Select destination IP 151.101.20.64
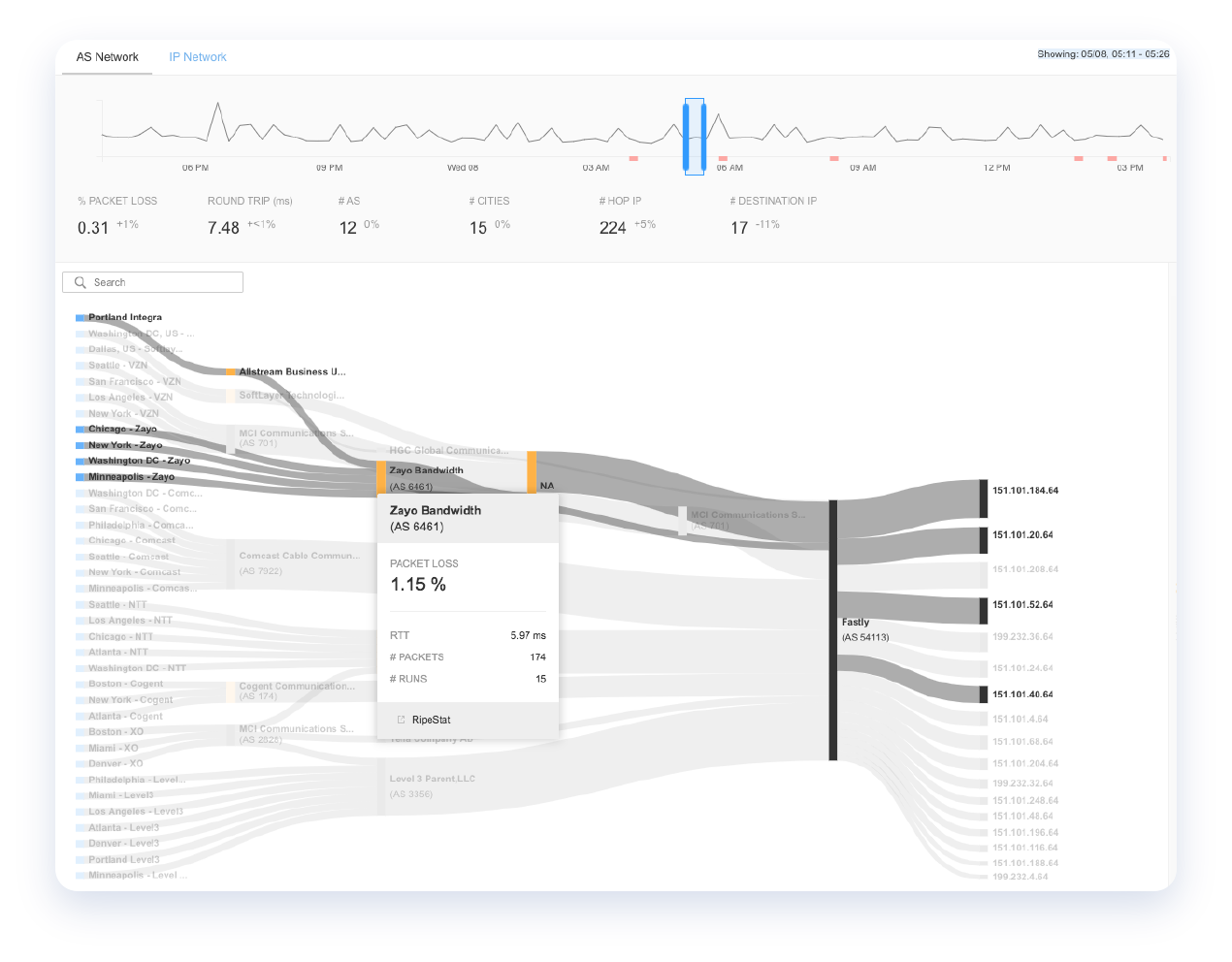The width and height of the screenshot is (1232, 962). click(1022, 535)
